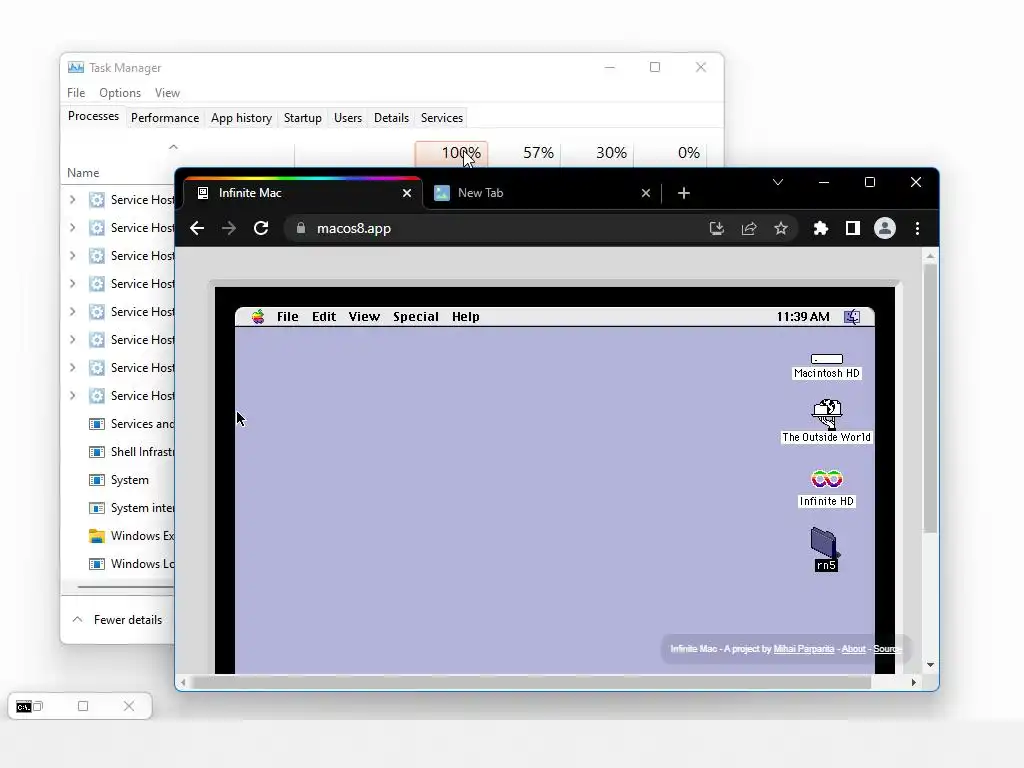Open the Apple menu in Mac emulator
The image size is (1024, 768).
click(258, 317)
